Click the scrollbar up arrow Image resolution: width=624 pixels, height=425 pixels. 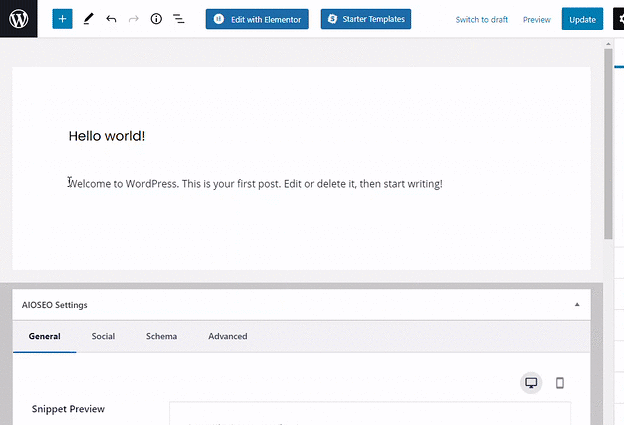coord(608,44)
